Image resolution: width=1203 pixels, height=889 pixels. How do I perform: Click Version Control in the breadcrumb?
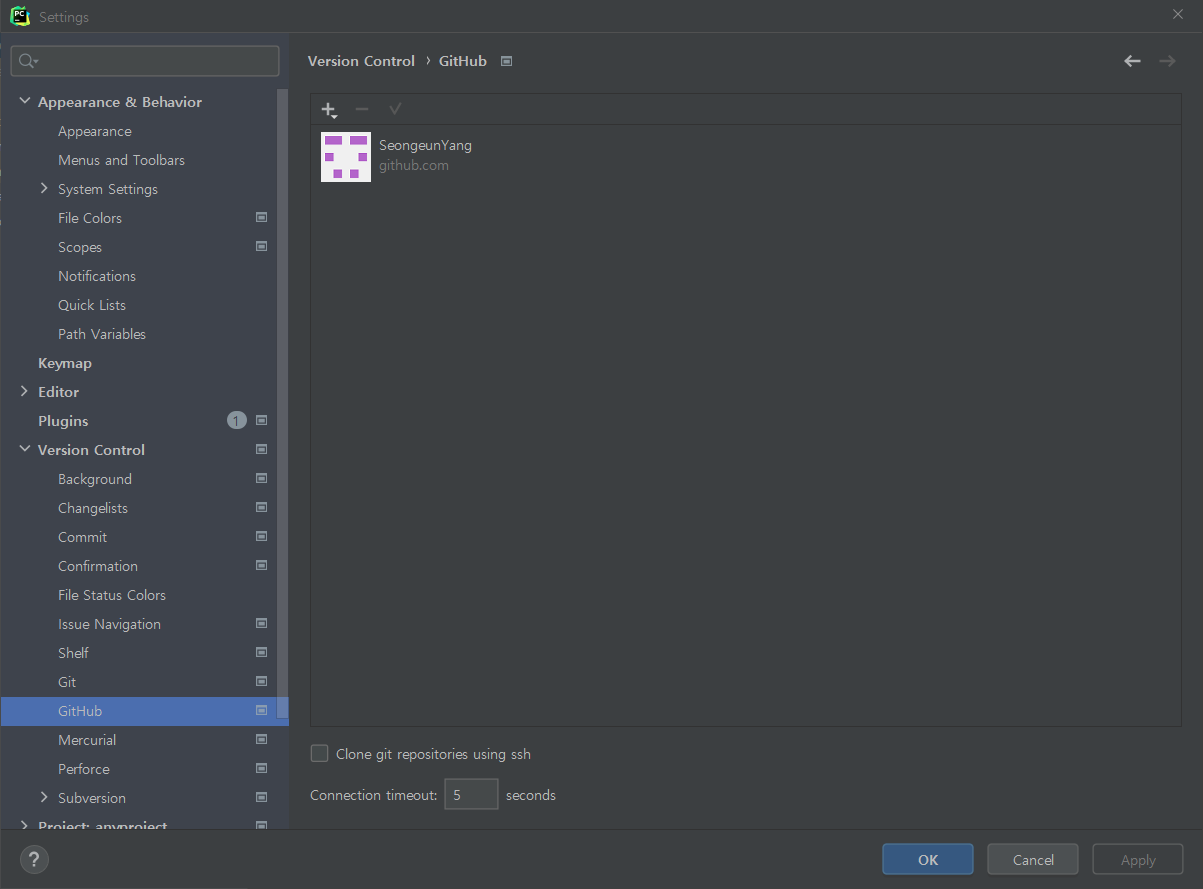[361, 61]
